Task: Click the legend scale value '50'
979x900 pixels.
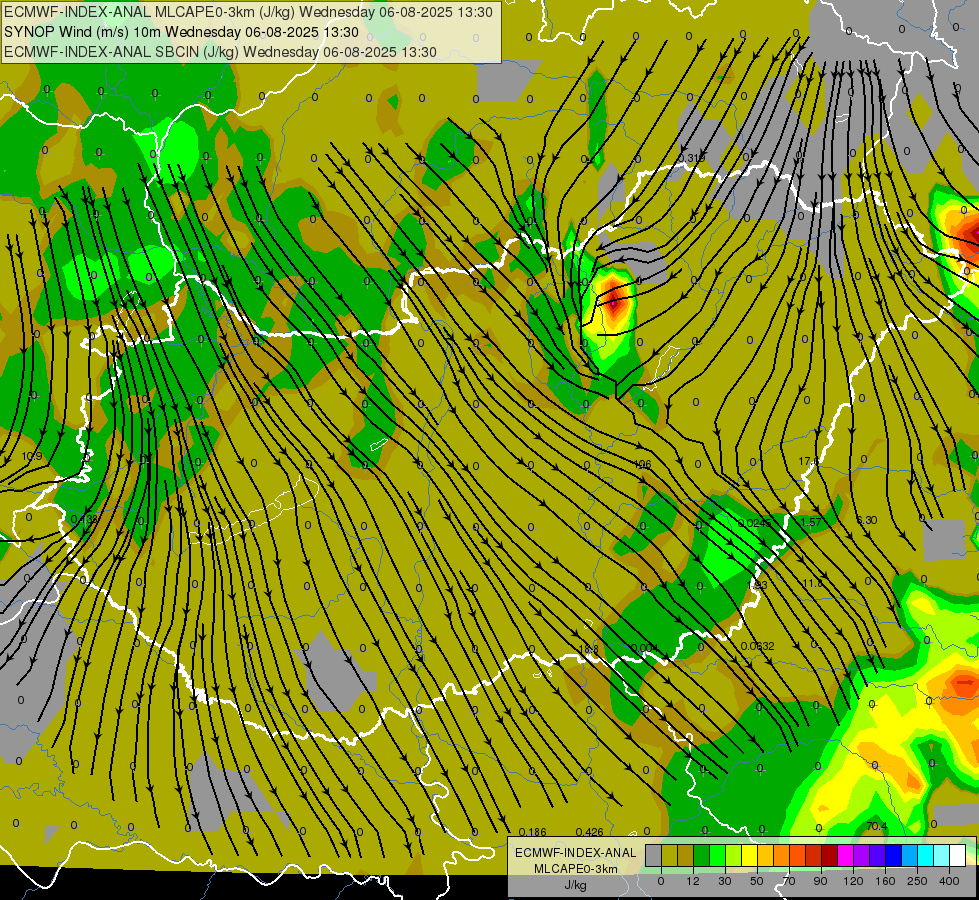Action: click(757, 881)
